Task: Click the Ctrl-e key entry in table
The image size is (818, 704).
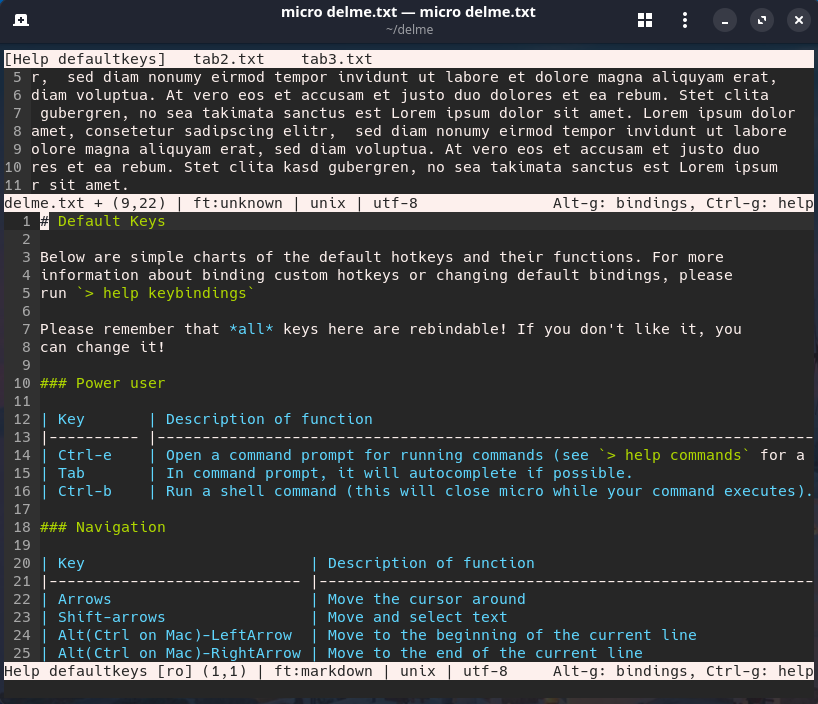Action: point(84,455)
